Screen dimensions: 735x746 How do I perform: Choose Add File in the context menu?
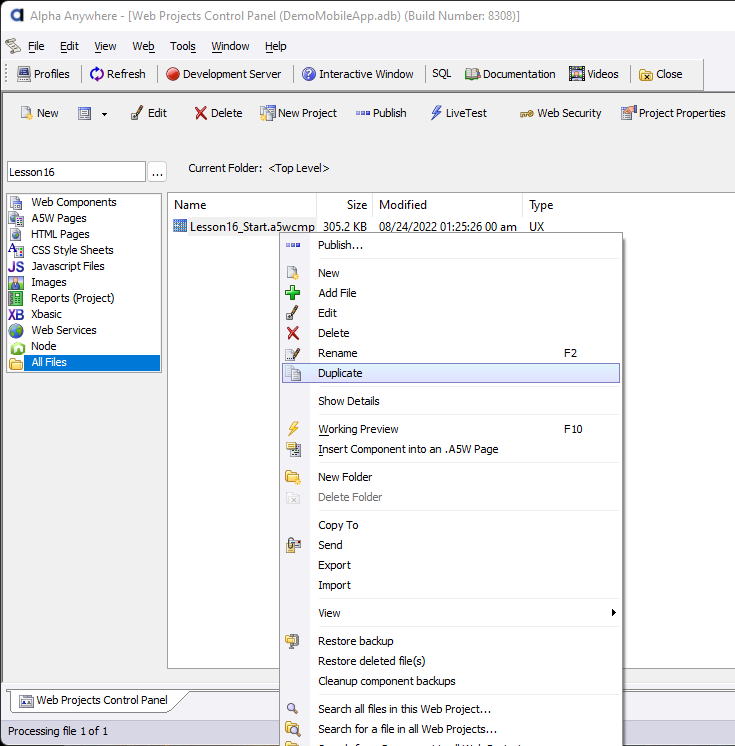tap(451, 293)
